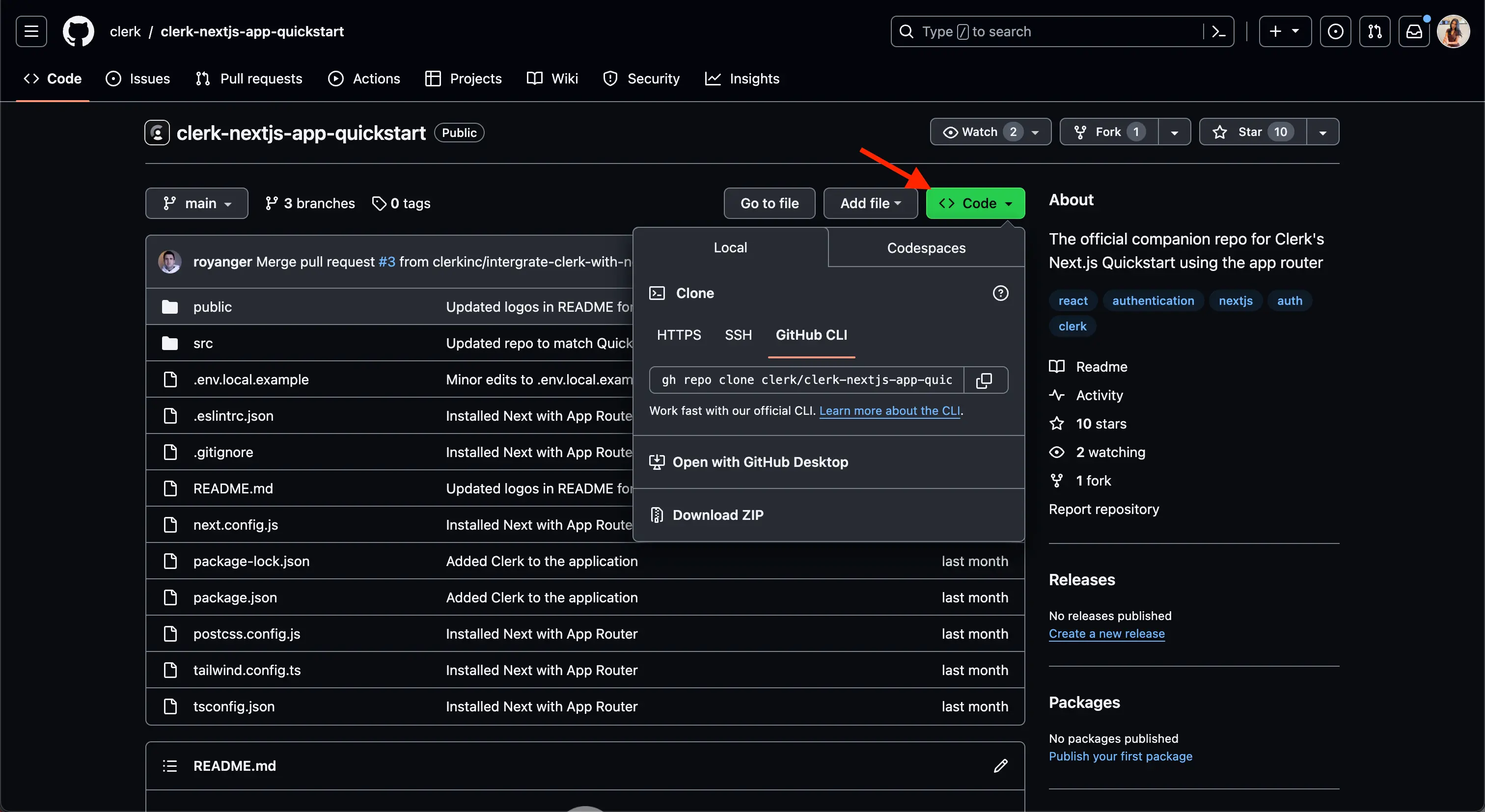Open the Star options dropdown arrow
The image size is (1485, 812).
(x=1322, y=132)
